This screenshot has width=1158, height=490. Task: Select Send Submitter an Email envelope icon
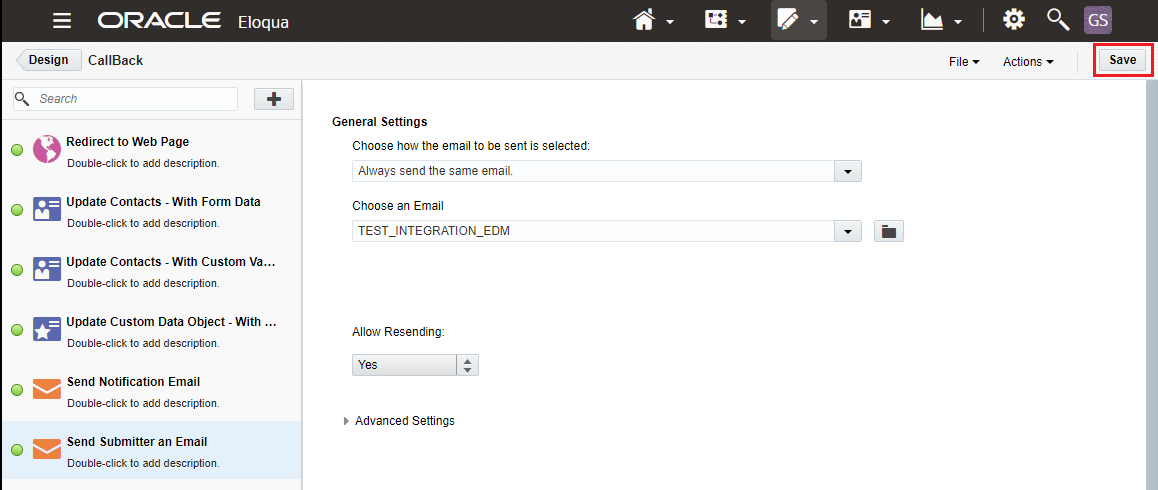(x=47, y=449)
